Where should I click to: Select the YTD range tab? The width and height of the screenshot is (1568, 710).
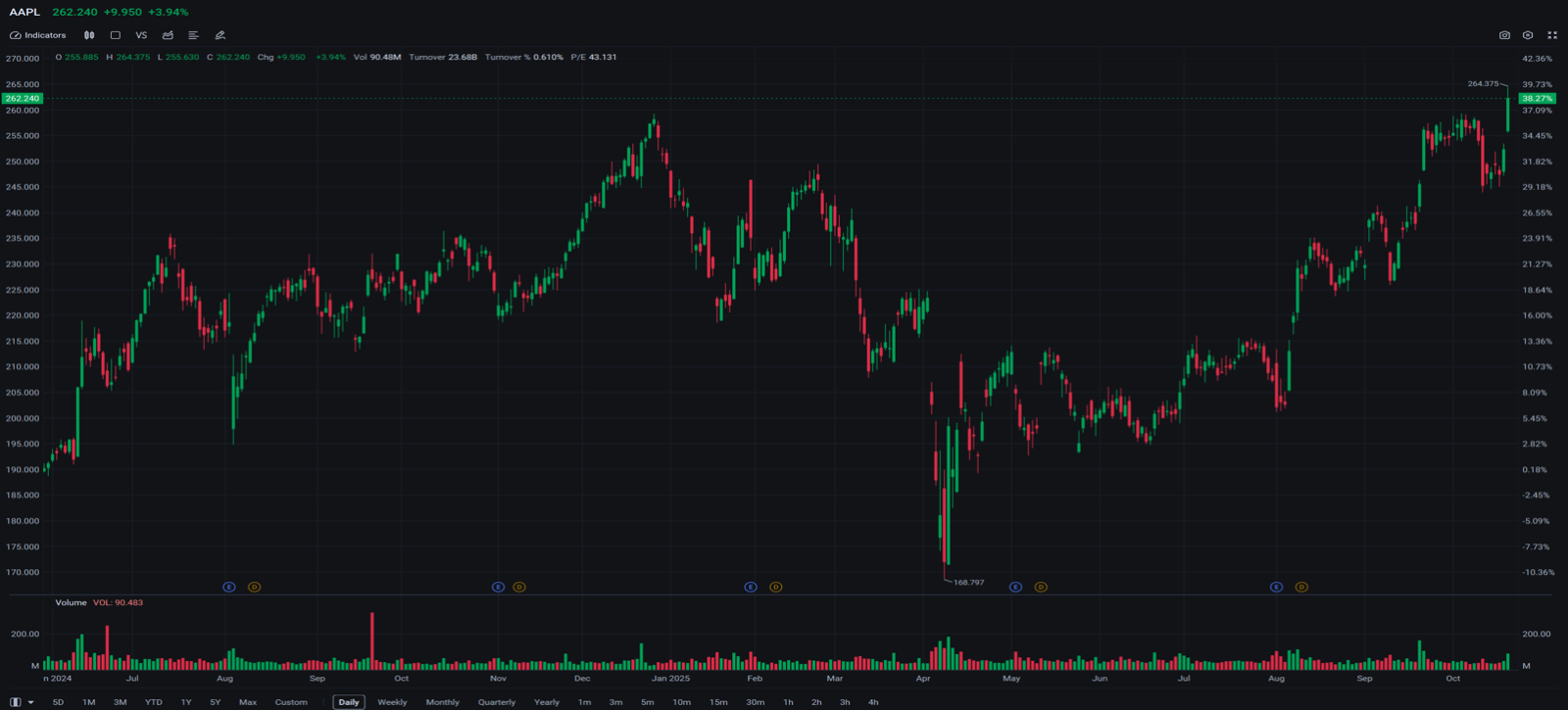coord(154,702)
